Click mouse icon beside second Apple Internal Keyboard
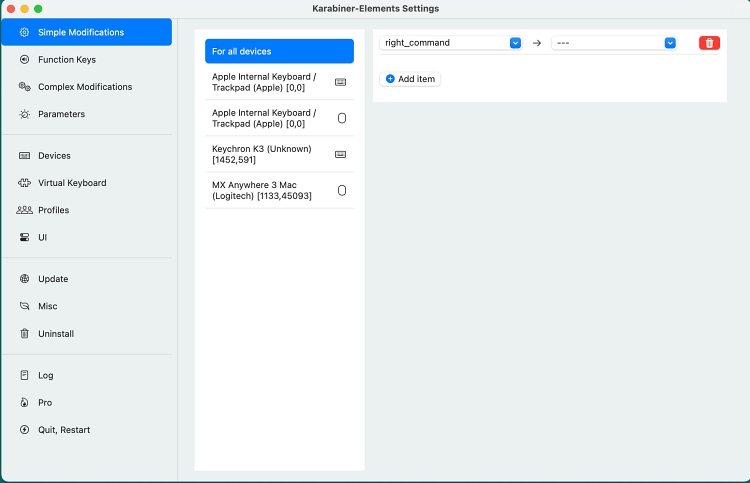This screenshot has width=750, height=483. pyautogui.click(x=342, y=118)
